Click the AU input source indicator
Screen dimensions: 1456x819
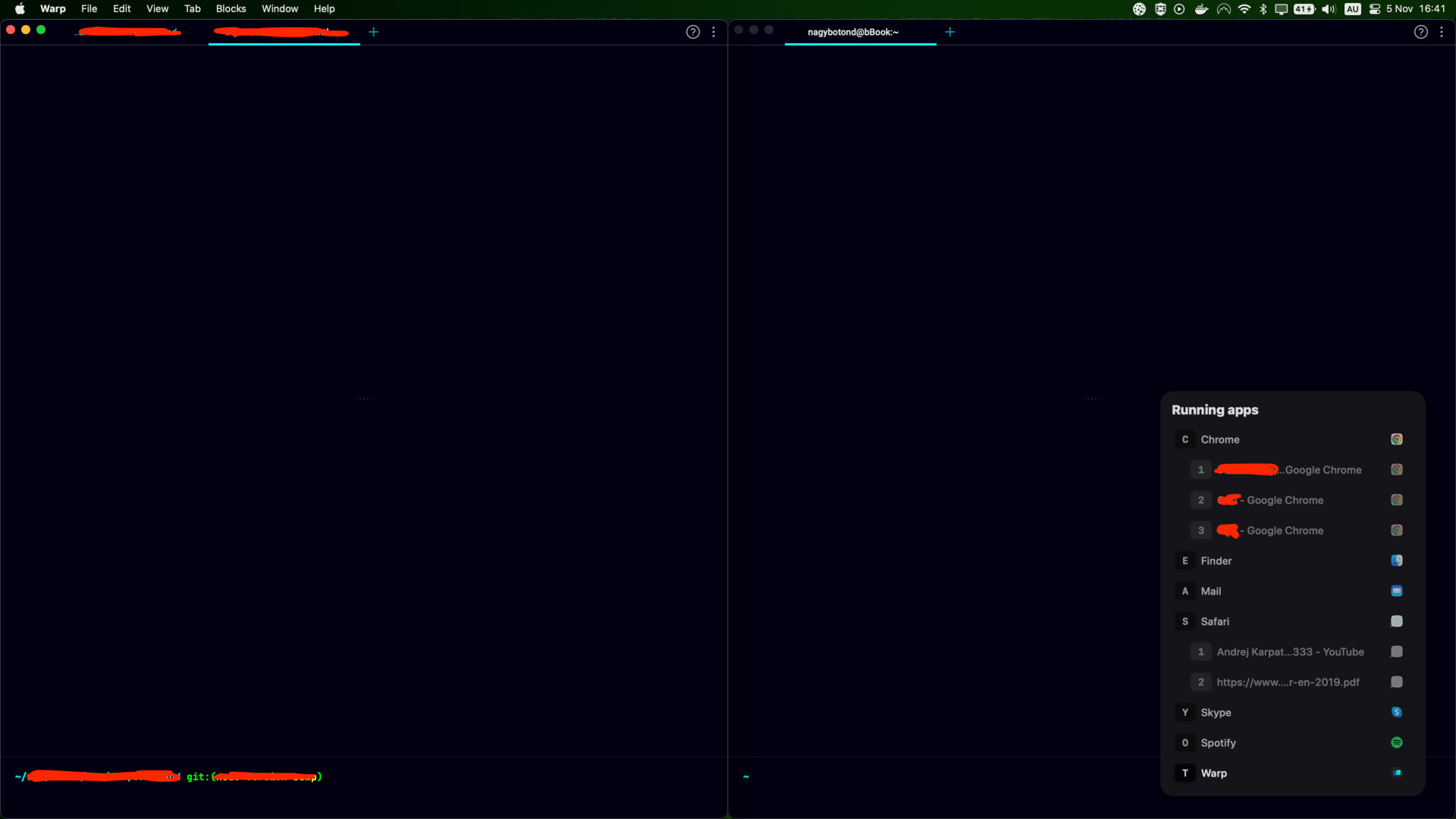pyautogui.click(x=1353, y=9)
